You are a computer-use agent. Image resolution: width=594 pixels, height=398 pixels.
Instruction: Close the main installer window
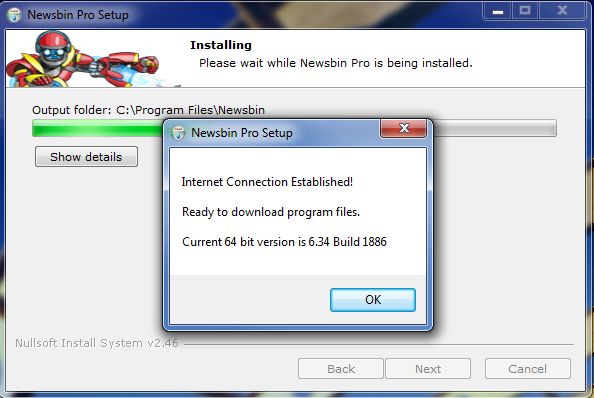click(562, 11)
